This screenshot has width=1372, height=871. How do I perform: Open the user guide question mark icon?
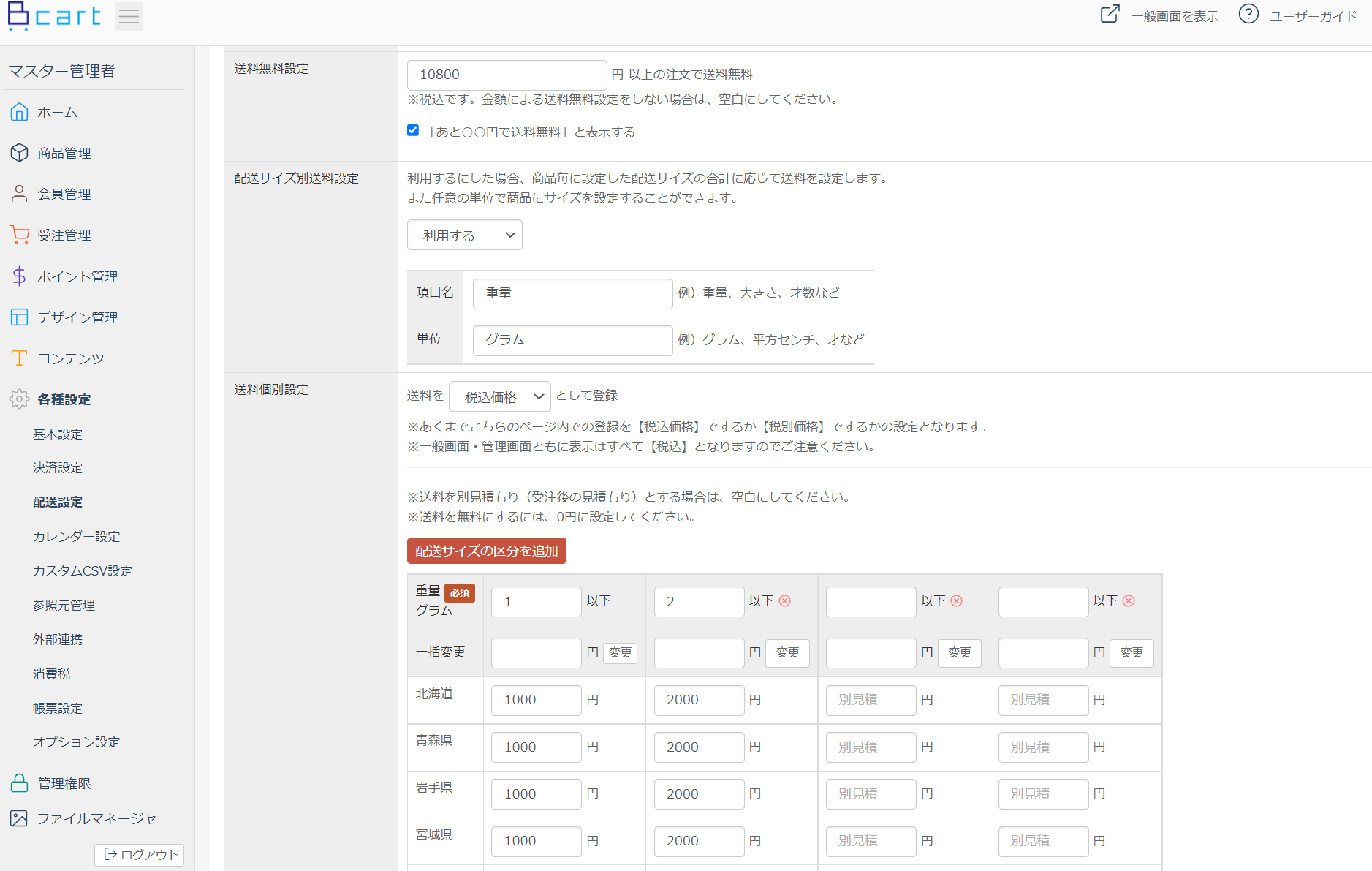click(1248, 15)
